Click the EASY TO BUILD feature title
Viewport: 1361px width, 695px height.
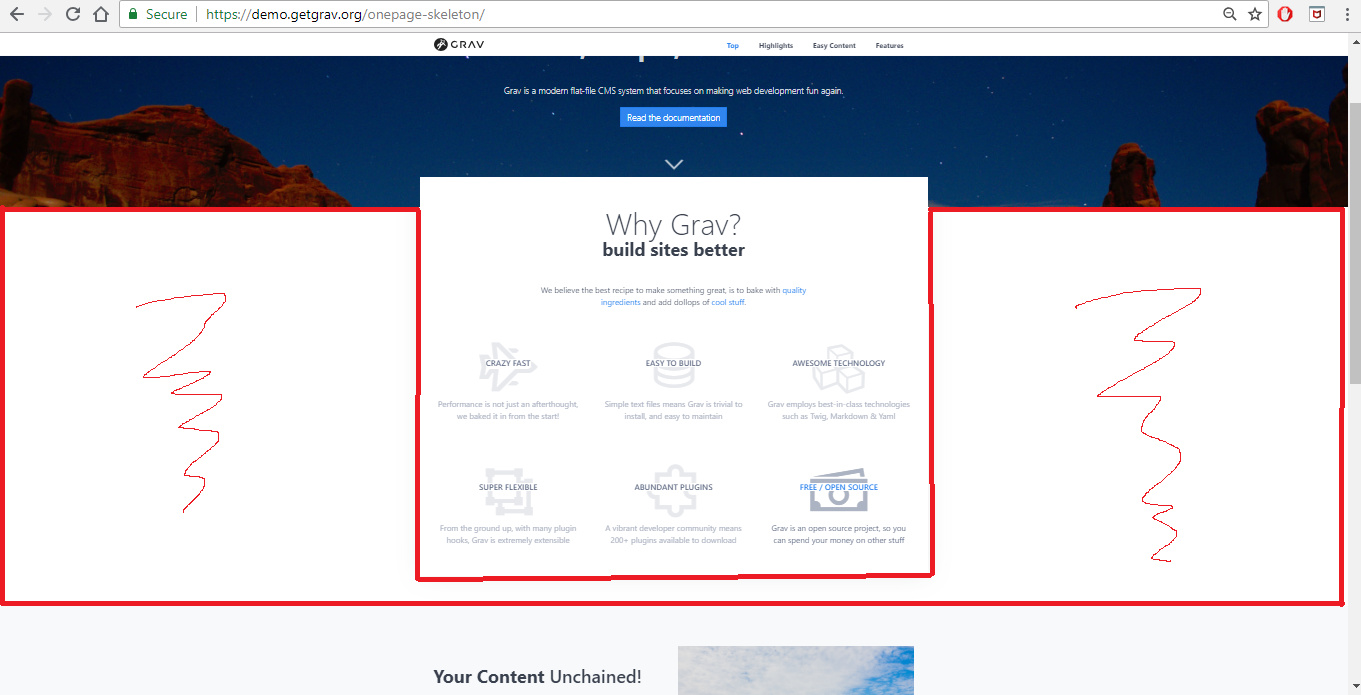pyautogui.click(x=674, y=363)
